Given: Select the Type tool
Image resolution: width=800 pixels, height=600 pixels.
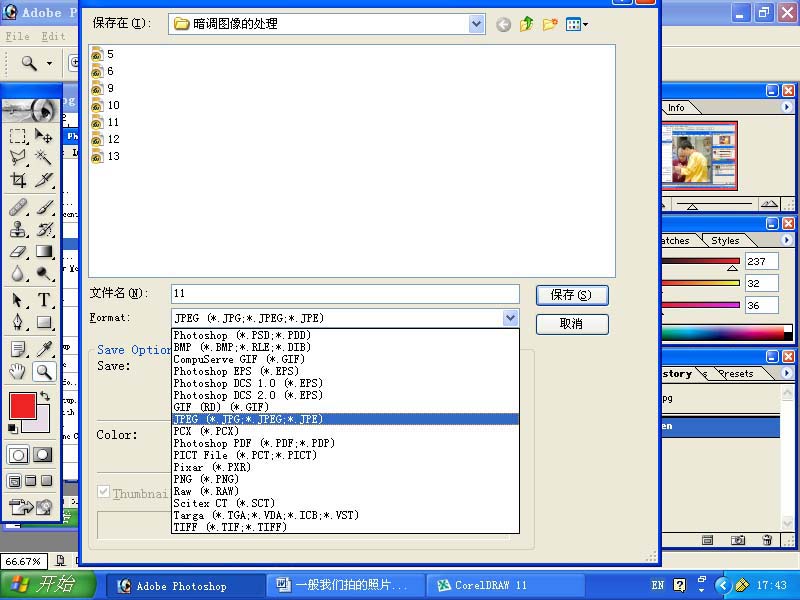Looking at the screenshot, I should click(44, 300).
